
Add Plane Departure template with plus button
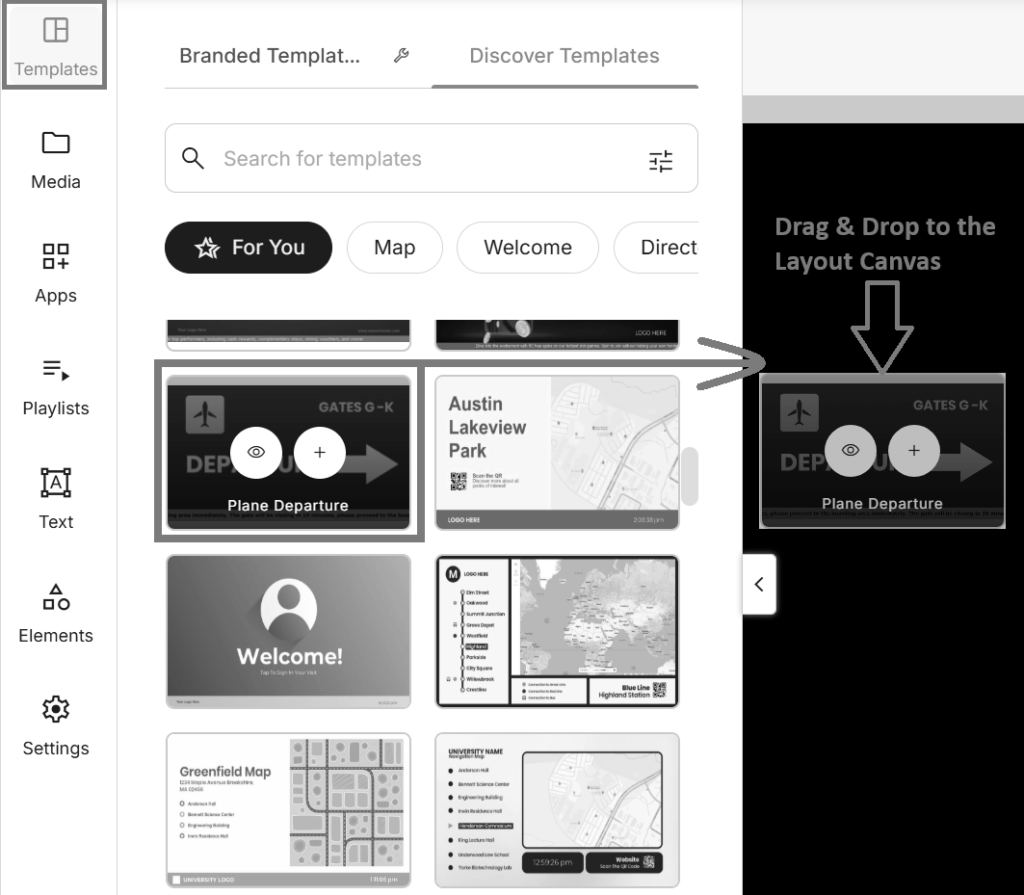320,452
